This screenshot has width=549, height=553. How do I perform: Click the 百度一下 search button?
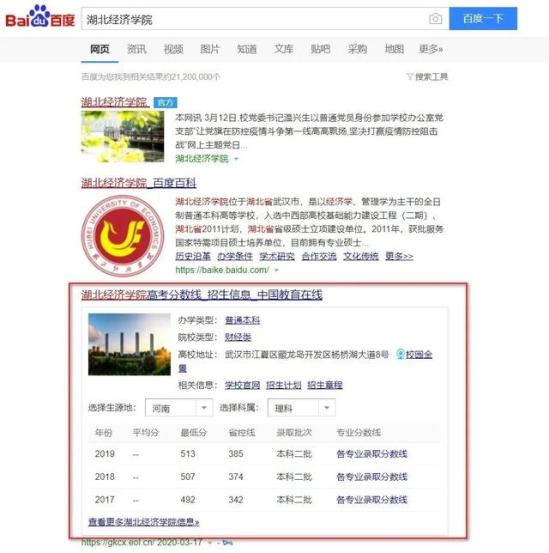coord(483,19)
